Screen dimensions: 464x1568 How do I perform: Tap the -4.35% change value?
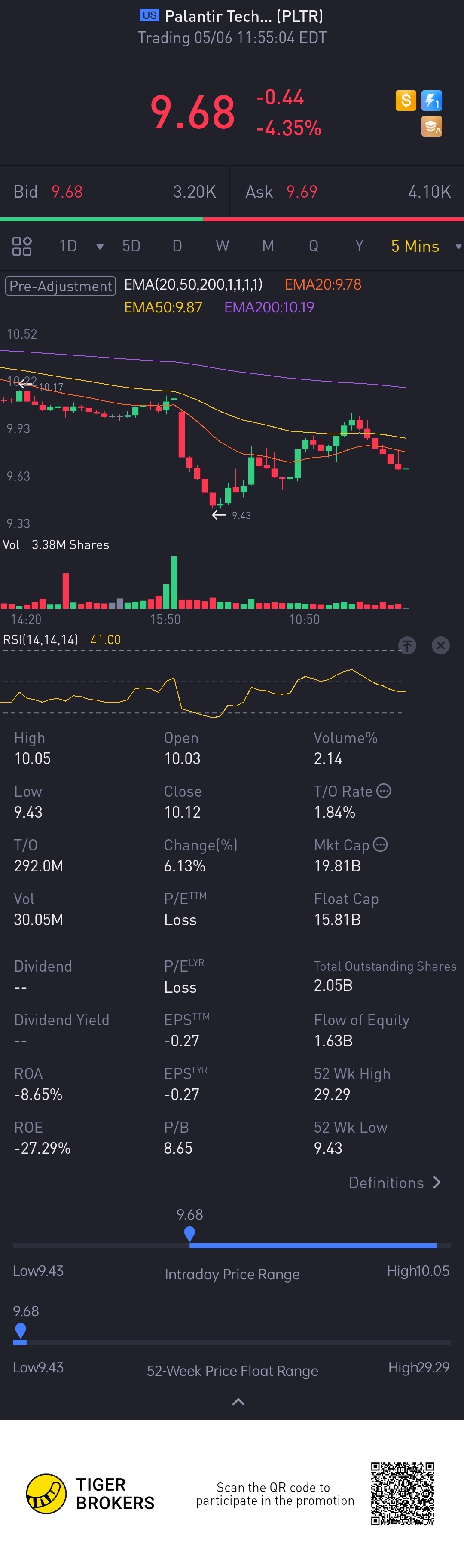pyautogui.click(x=289, y=128)
